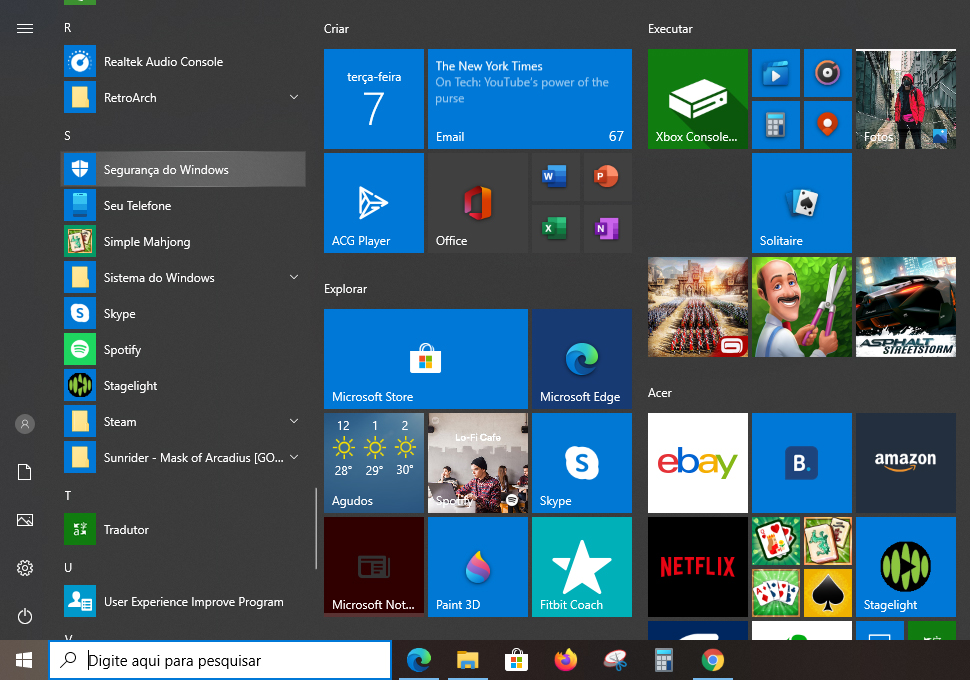Click the taskbar search box
The image size is (970, 680).
point(220,660)
